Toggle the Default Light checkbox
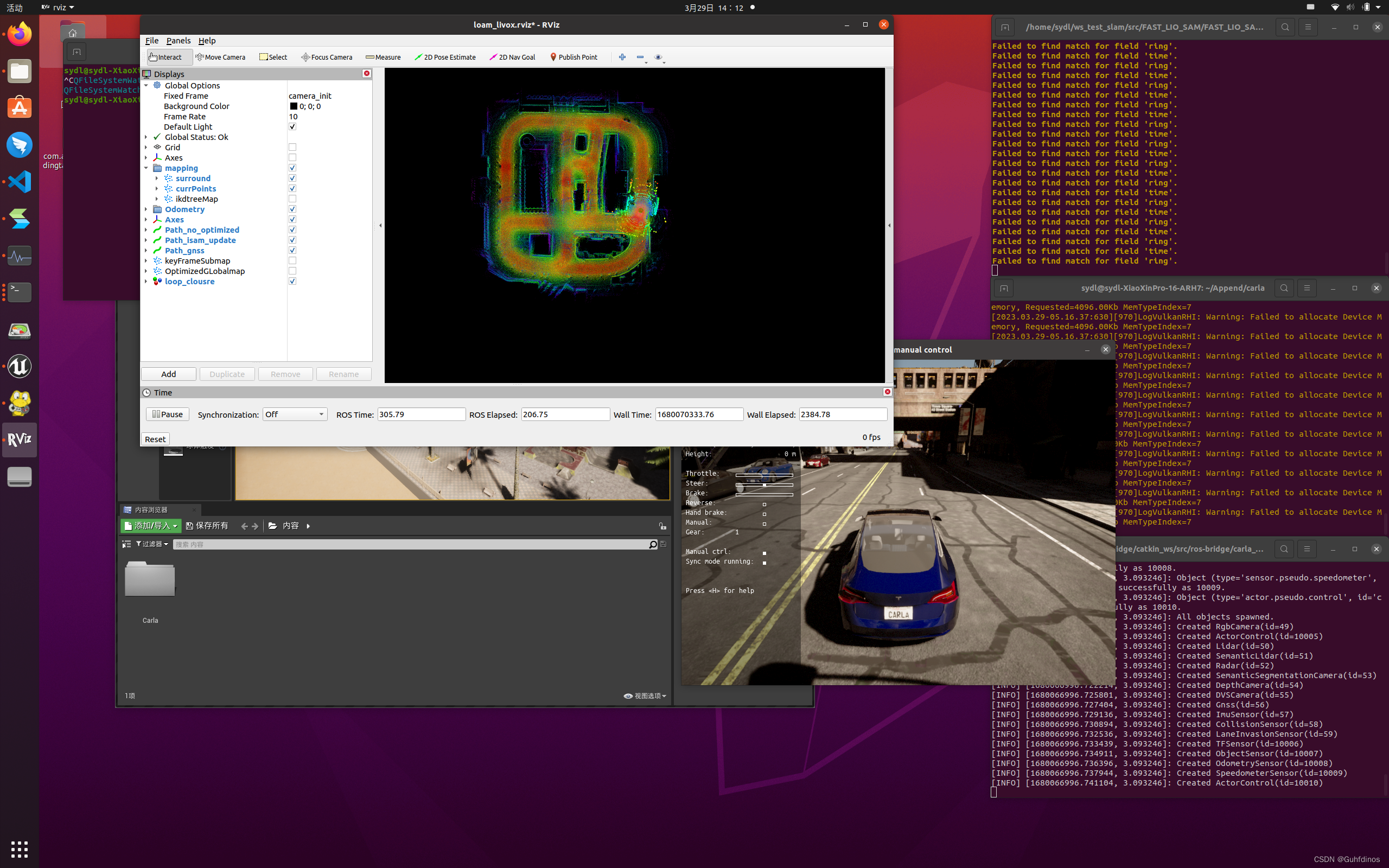This screenshot has height=868, width=1389. (292, 126)
